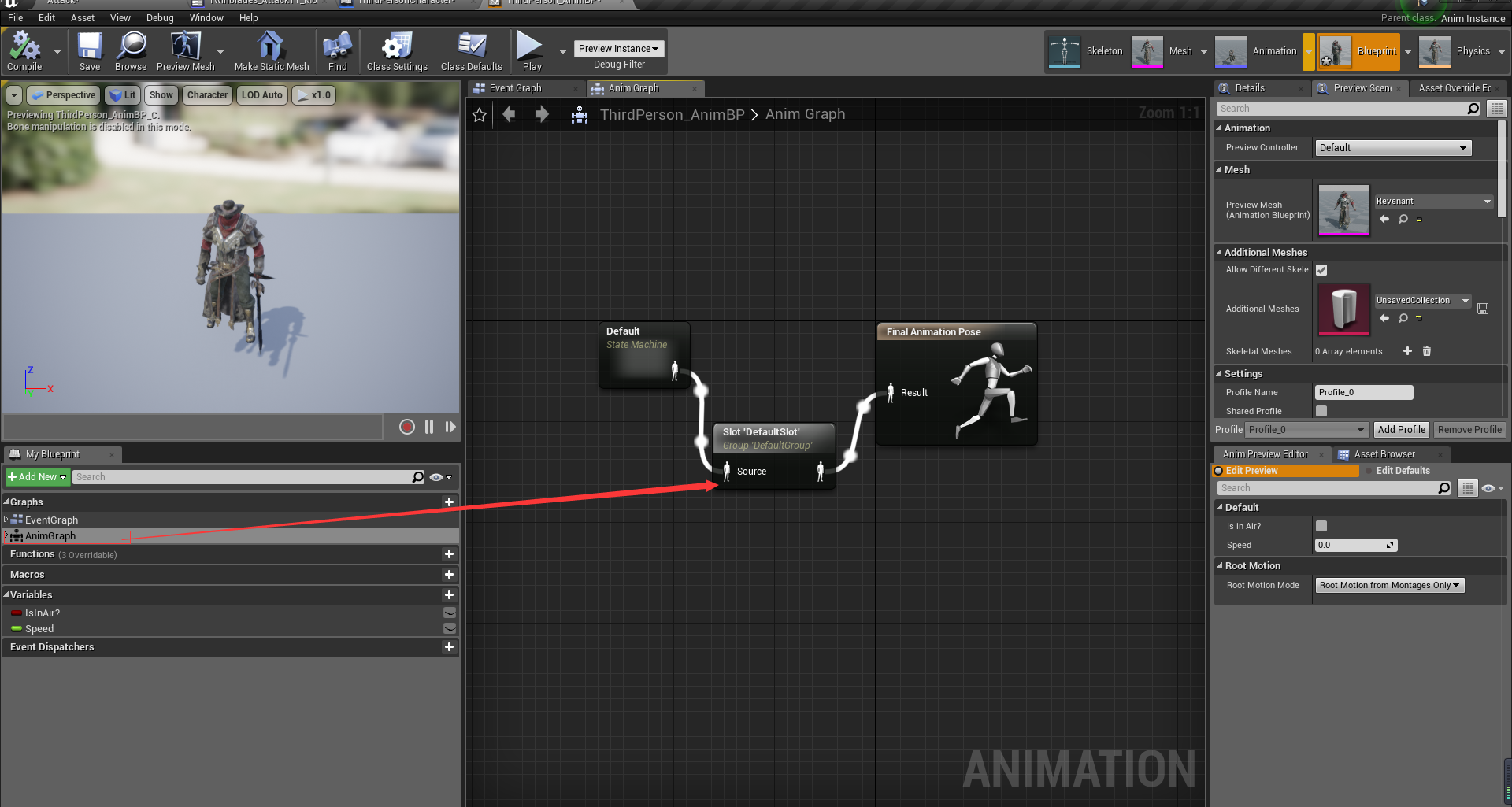This screenshot has height=807, width=1512.
Task: Navigate forward in graph history
Action: (x=542, y=115)
